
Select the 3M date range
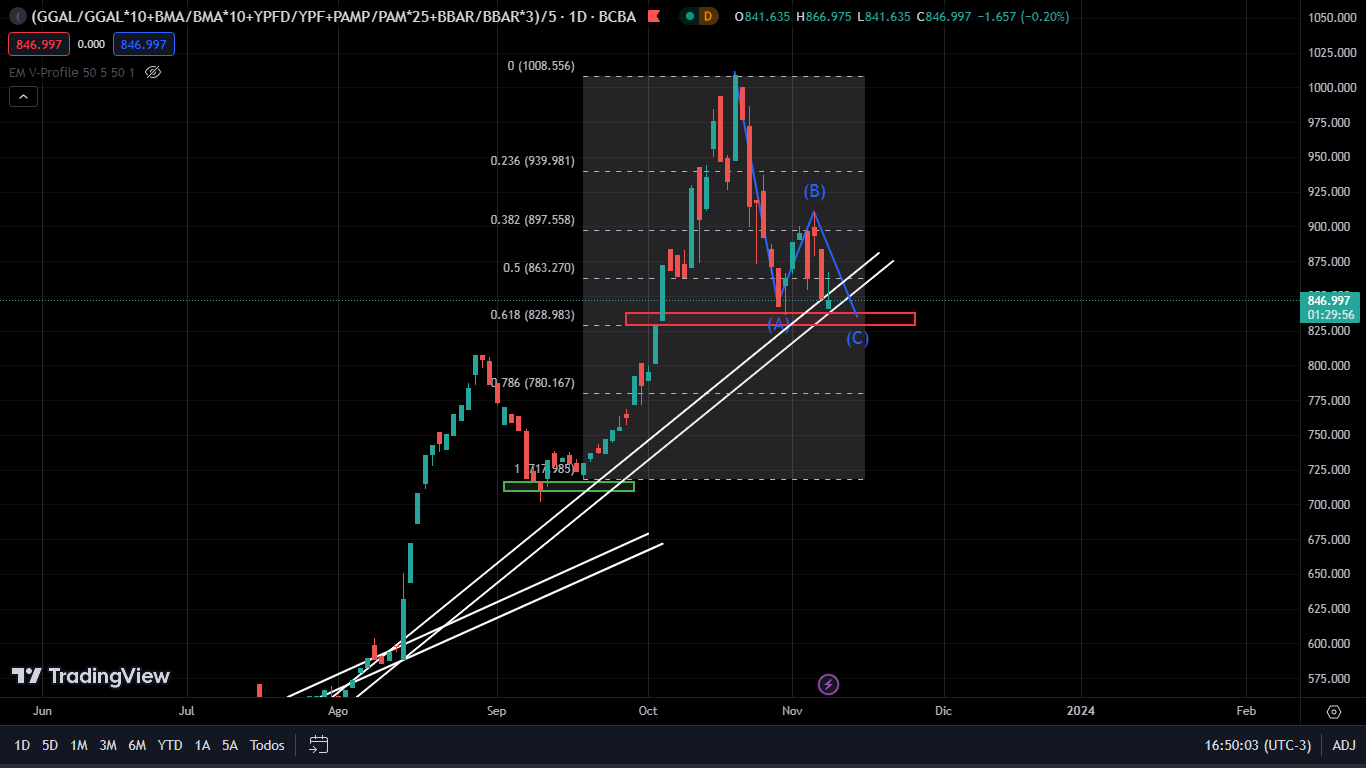pos(108,745)
